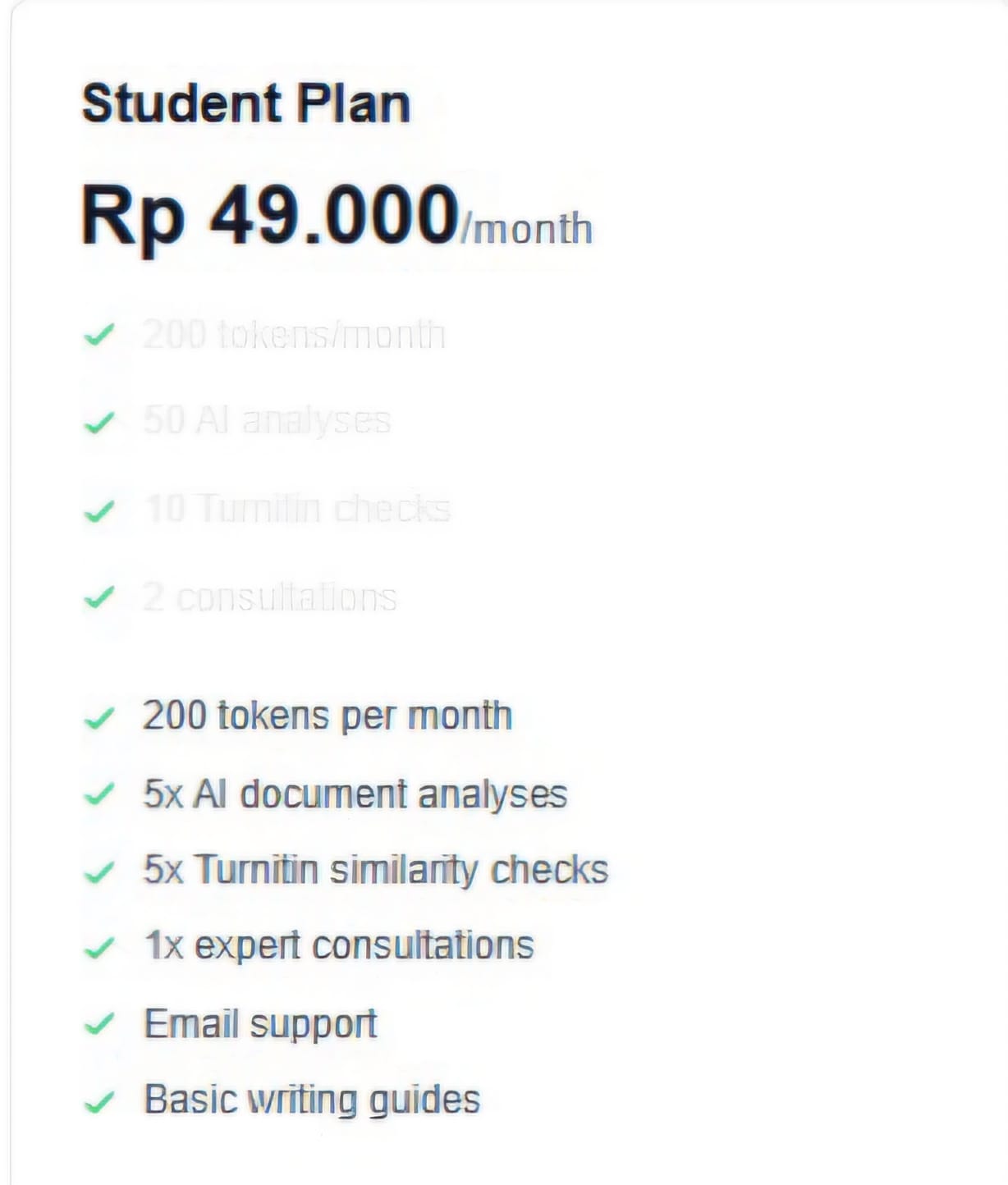Click the checkmark beside 5x Turnitin similarity checks
This screenshot has height=1185, width=1008.
click(x=99, y=872)
